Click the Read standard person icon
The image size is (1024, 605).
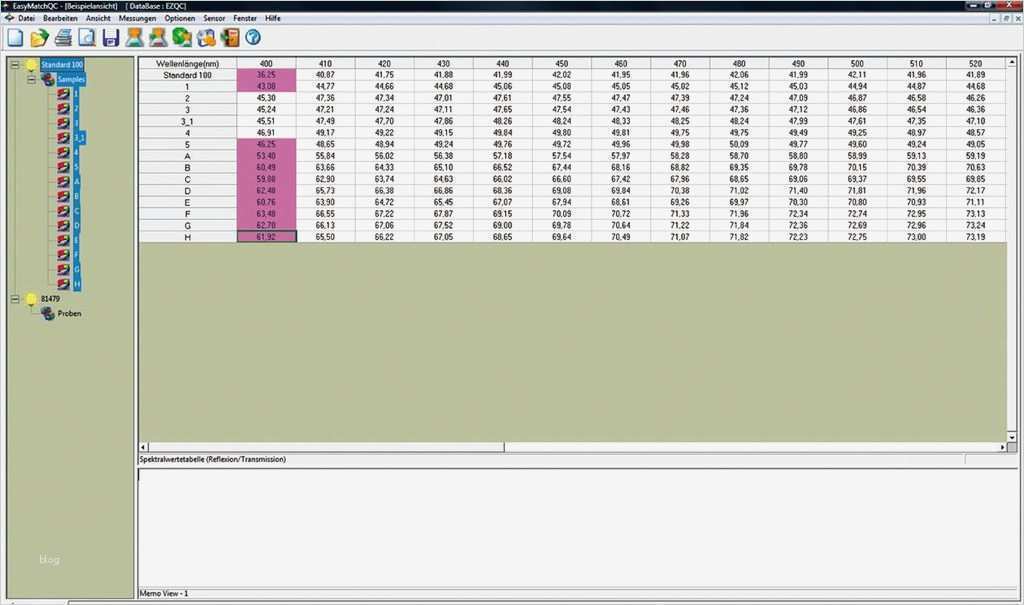135,38
